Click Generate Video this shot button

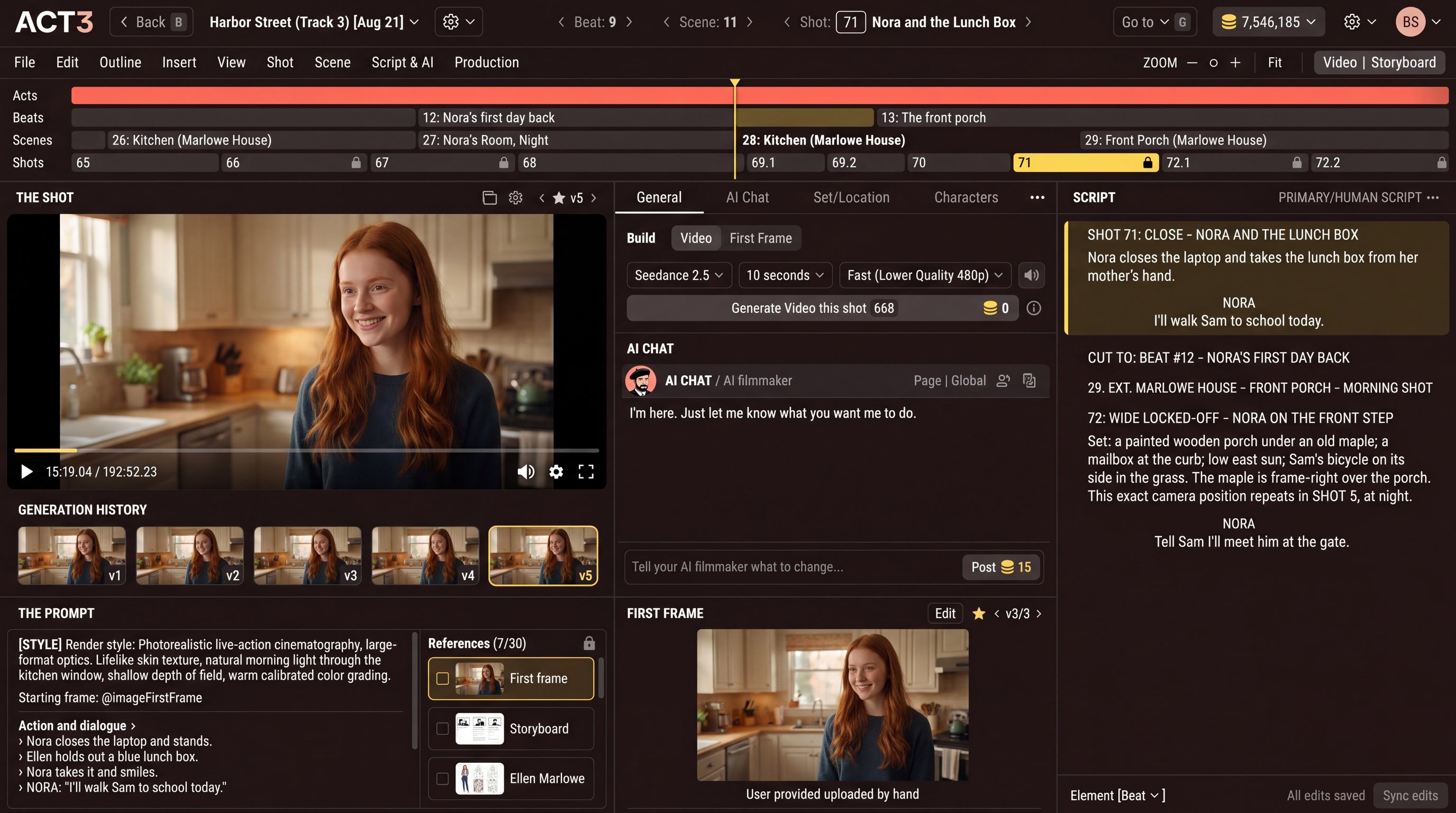pos(822,308)
